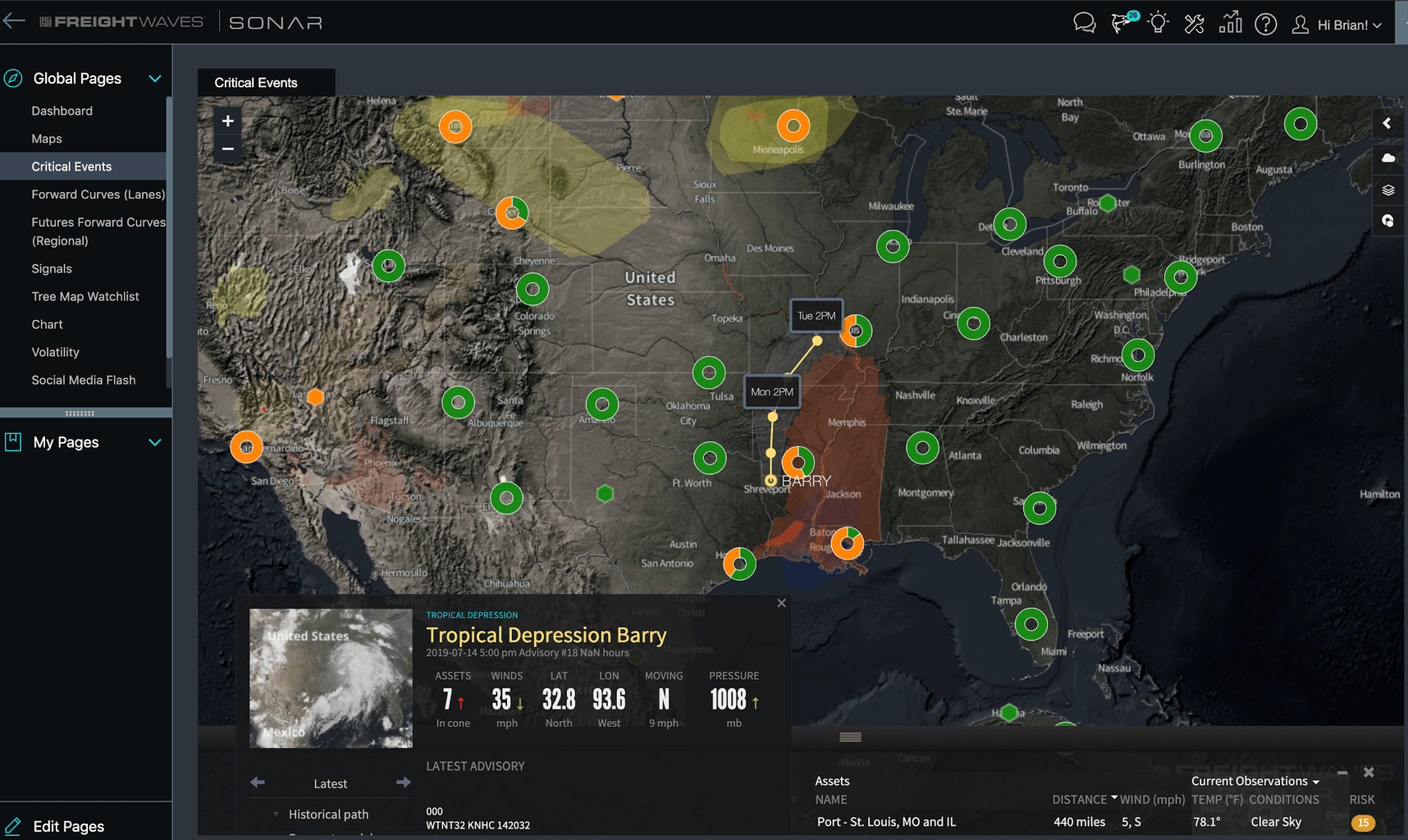Open the Dashboard page
The width and height of the screenshot is (1408, 840).
62,111
